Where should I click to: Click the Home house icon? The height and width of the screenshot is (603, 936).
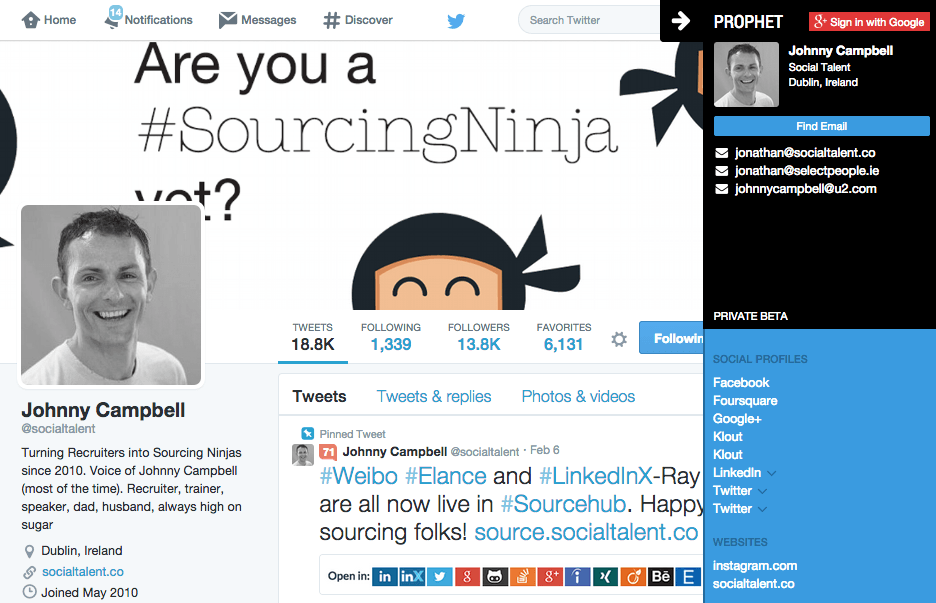coord(30,20)
